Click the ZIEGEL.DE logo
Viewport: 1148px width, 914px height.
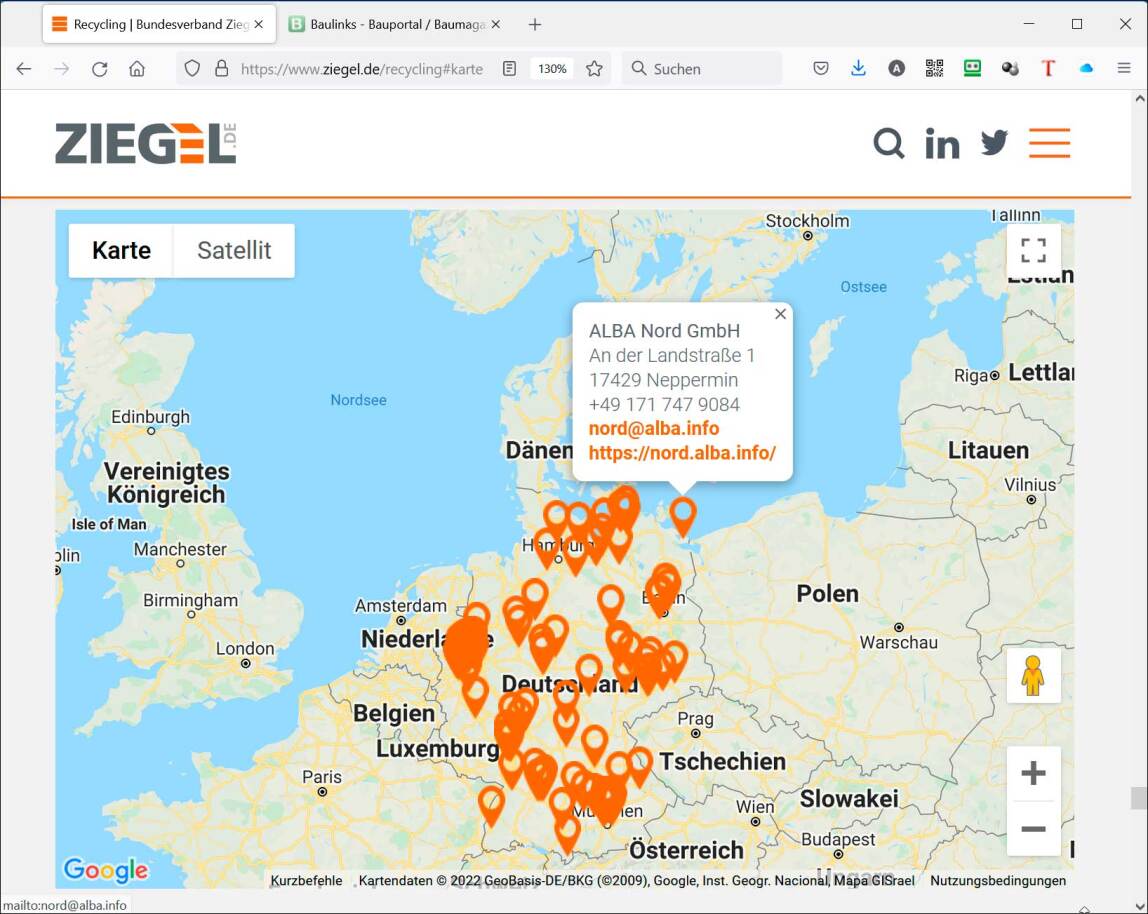pyautogui.click(x=146, y=143)
